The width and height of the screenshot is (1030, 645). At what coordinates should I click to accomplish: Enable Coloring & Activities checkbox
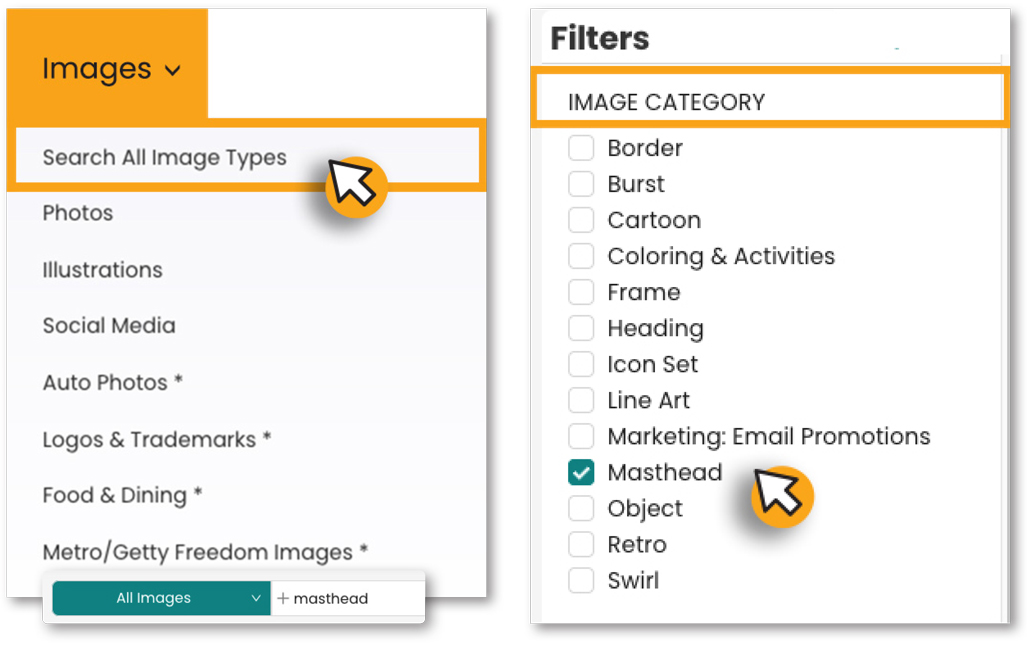pyautogui.click(x=581, y=256)
